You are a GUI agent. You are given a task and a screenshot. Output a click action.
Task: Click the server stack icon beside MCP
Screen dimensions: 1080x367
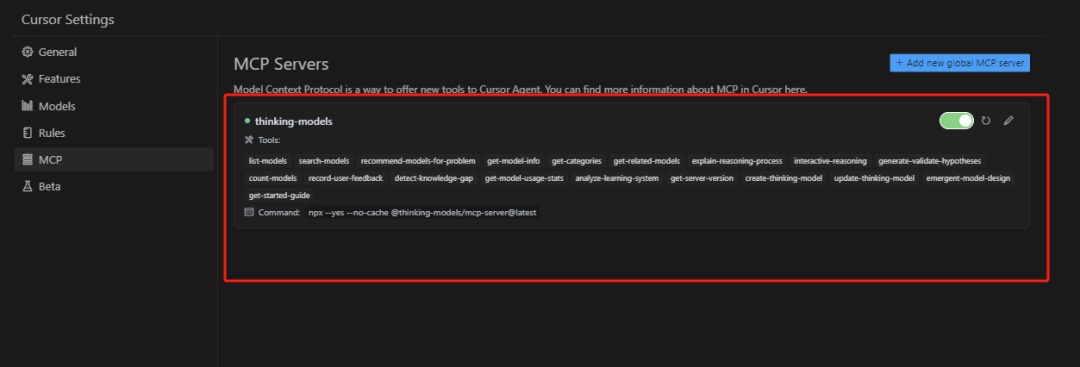click(28, 160)
